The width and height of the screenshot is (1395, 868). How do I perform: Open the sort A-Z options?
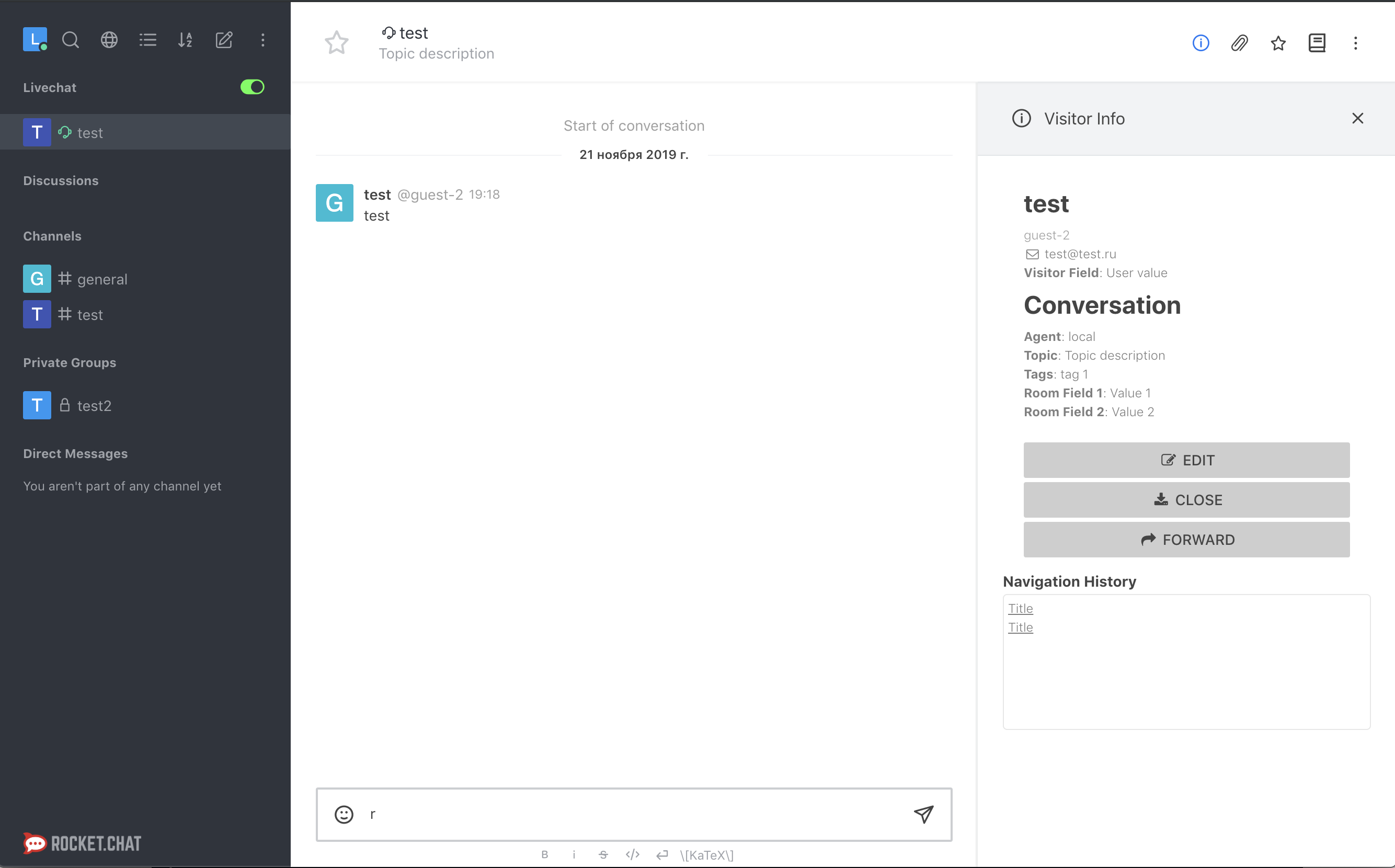[x=185, y=40]
